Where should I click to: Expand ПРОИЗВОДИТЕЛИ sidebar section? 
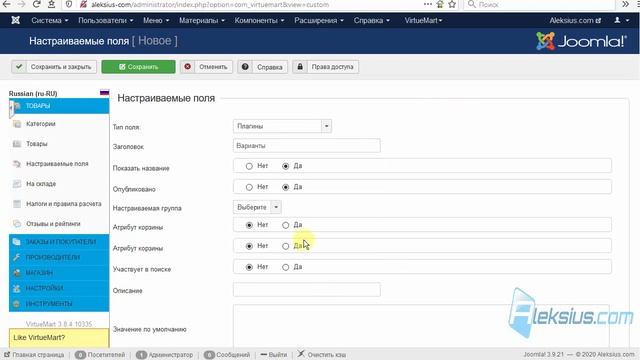coord(59,258)
